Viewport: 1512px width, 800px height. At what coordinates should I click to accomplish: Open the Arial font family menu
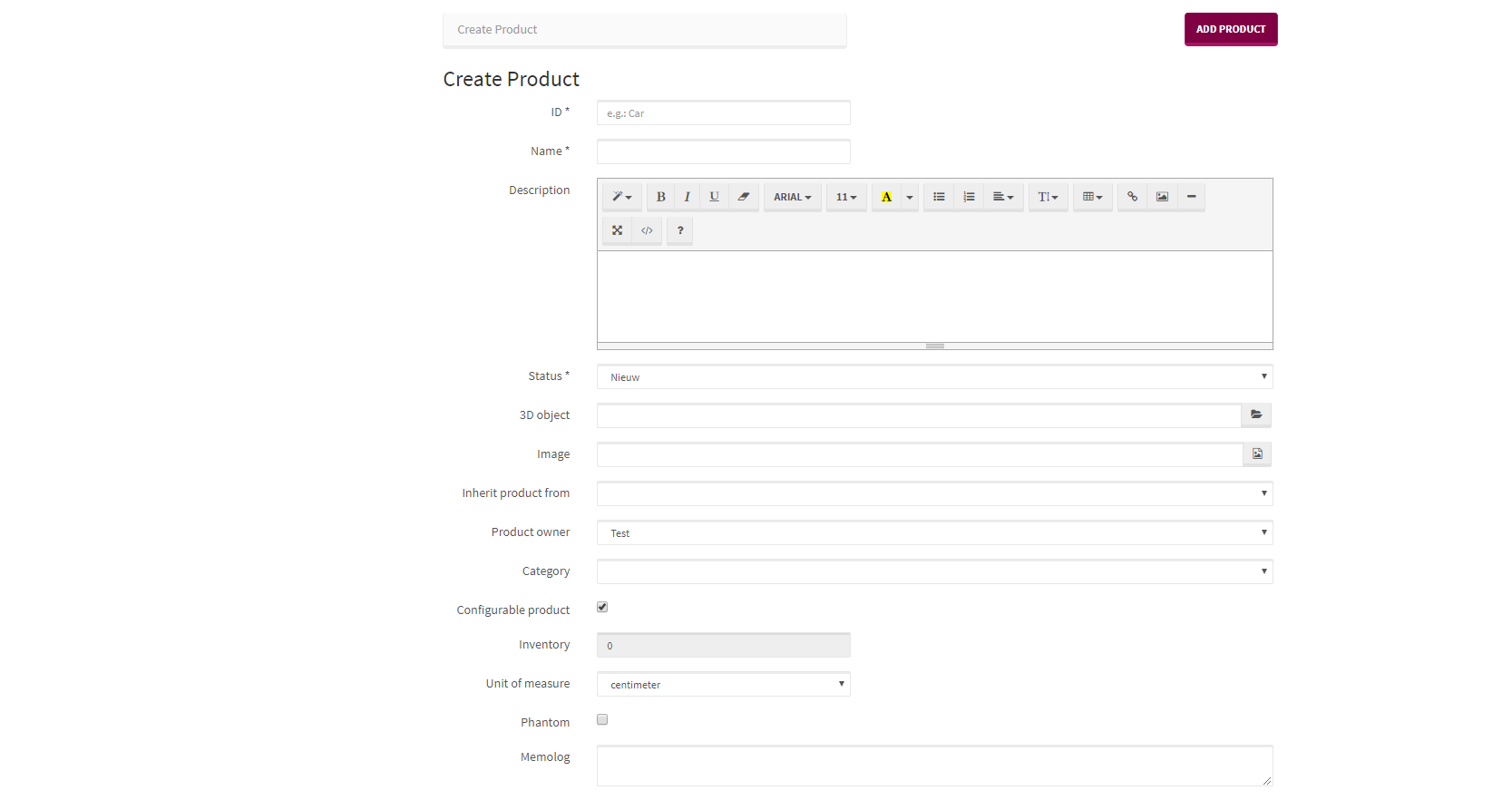(x=792, y=197)
